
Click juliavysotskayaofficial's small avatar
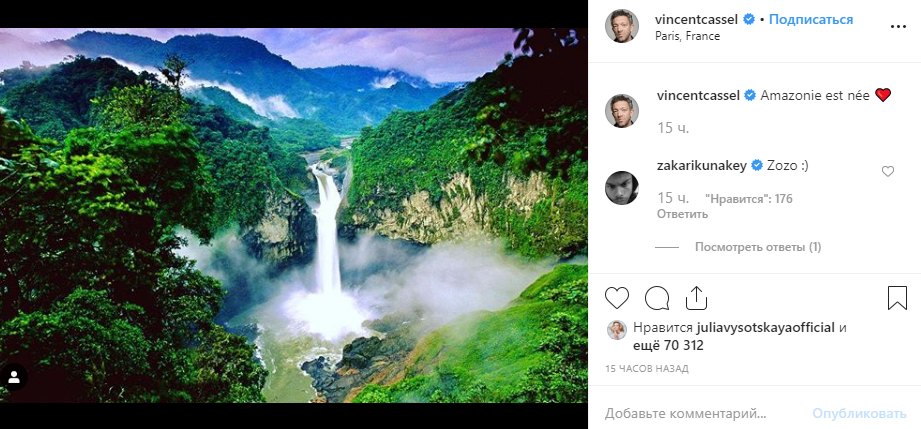click(x=617, y=330)
